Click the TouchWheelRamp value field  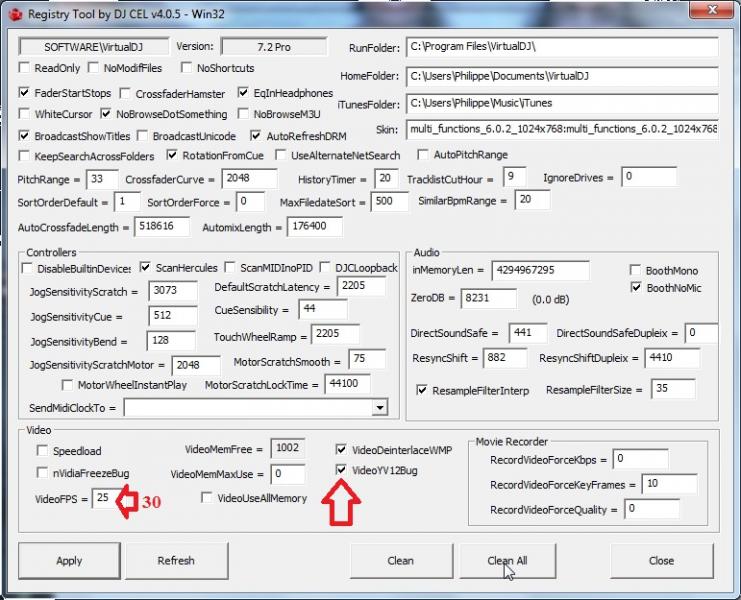pyautogui.click(x=336, y=334)
